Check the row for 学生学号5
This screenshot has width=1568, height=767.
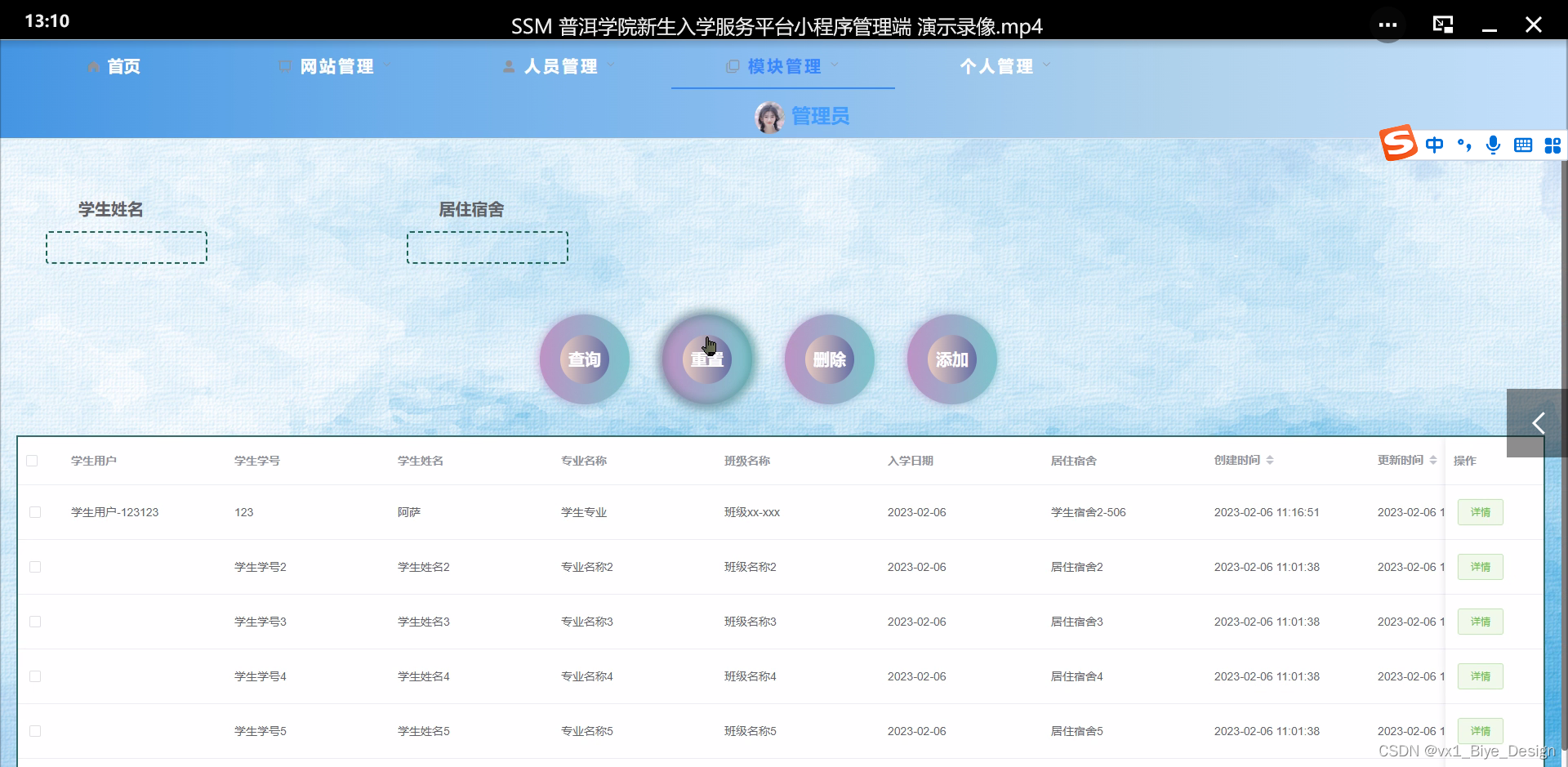(x=35, y=731)
